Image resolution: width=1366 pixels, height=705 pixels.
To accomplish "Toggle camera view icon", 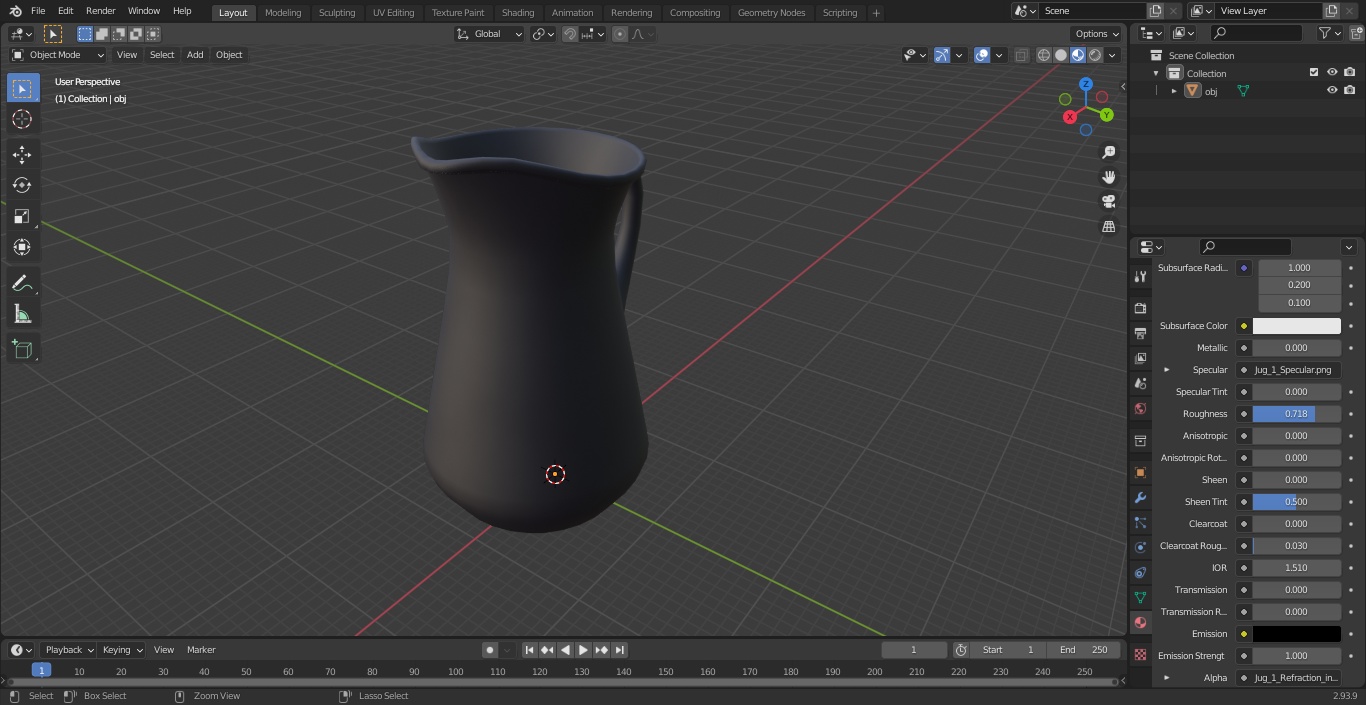I will (x=1108, y=201).
